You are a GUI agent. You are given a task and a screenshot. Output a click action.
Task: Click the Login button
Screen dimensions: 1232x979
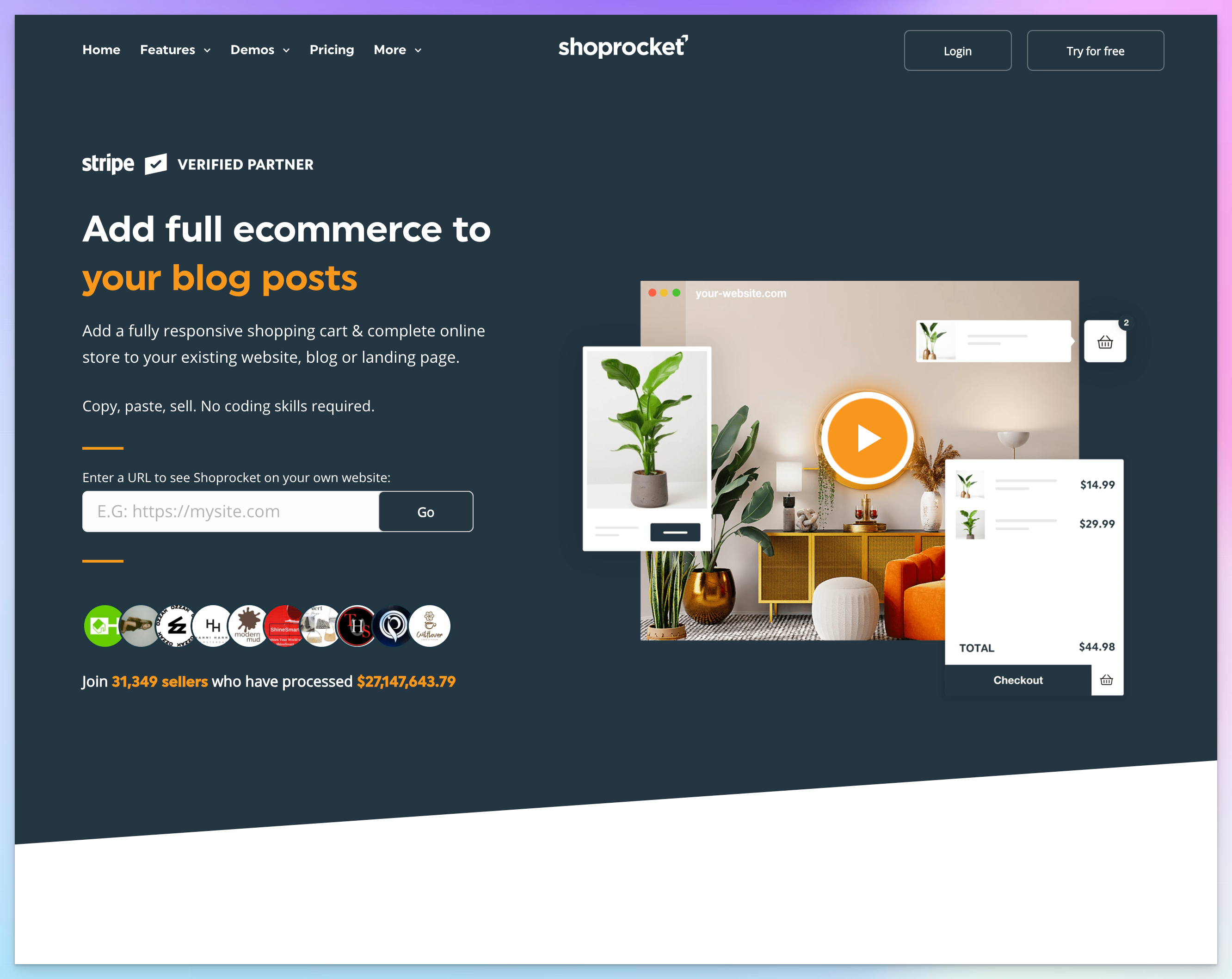tap(957, 51)
